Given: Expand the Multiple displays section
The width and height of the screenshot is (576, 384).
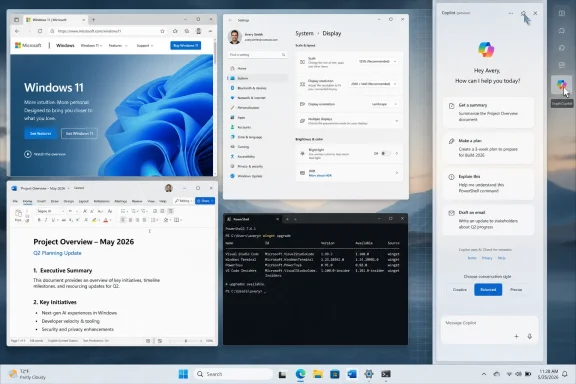Looking at the screenshot, I should (396, 121).
